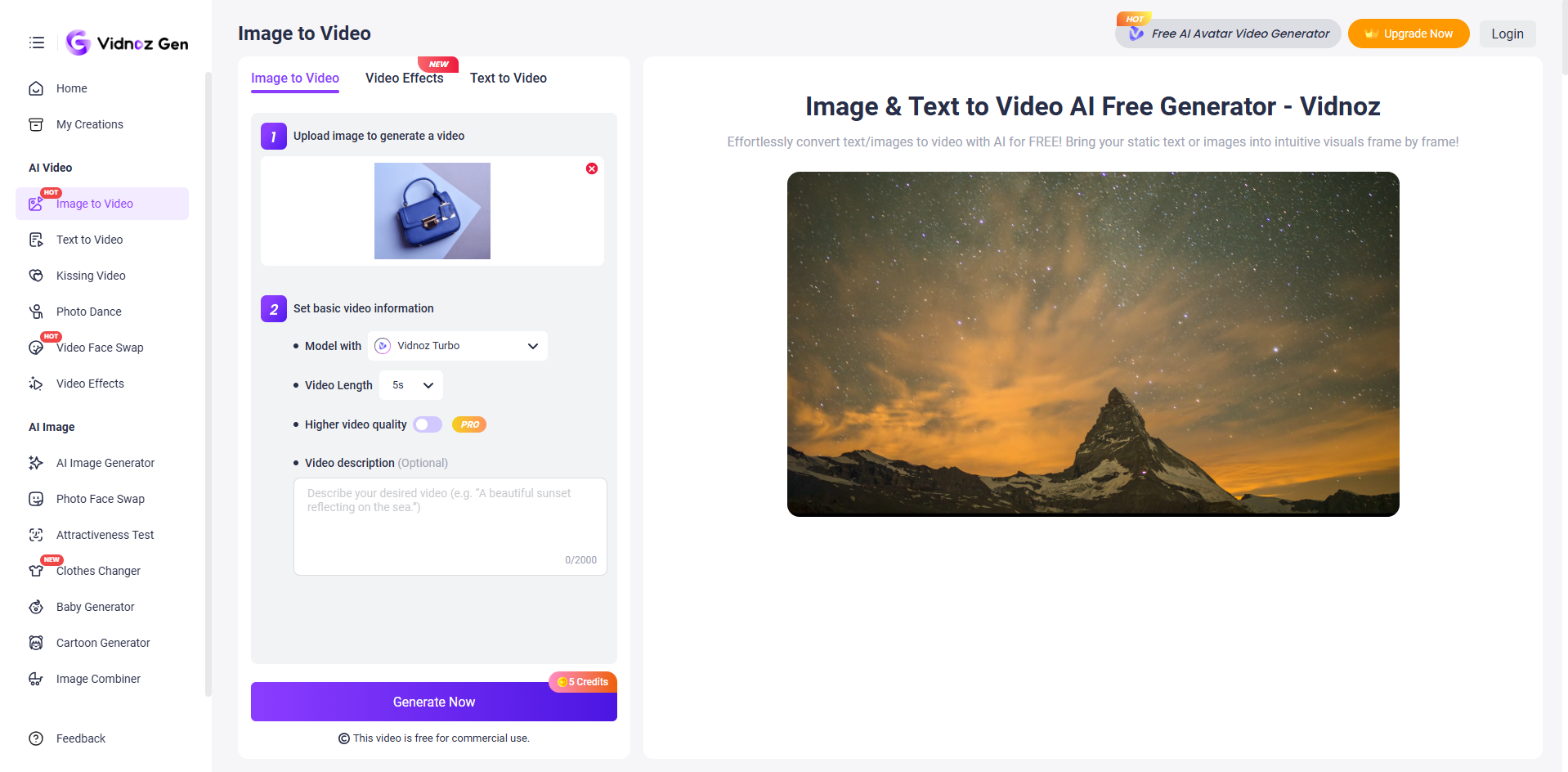Switch to the Video Effects tab

404,78
